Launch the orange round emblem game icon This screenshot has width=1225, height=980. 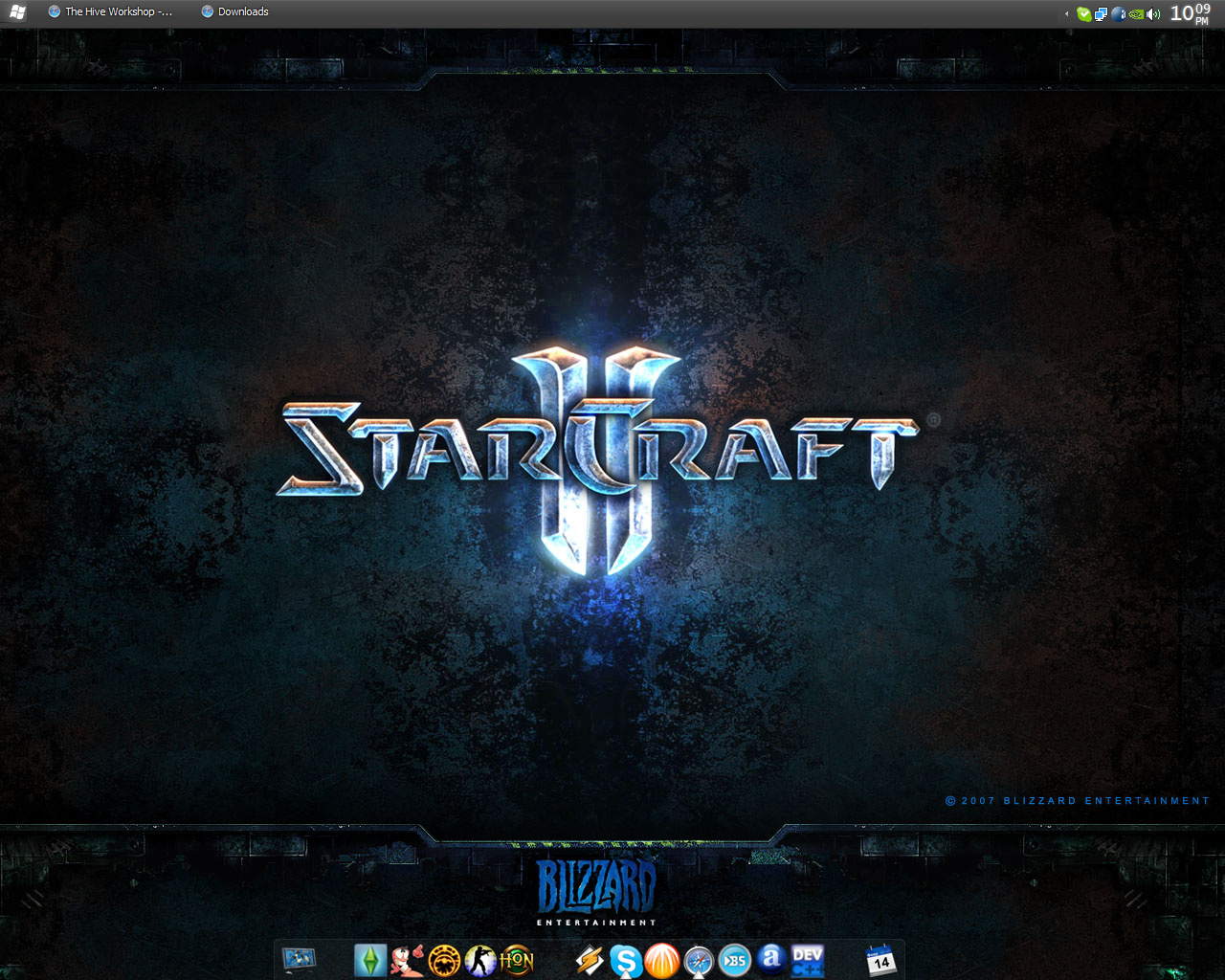point(445,960)
